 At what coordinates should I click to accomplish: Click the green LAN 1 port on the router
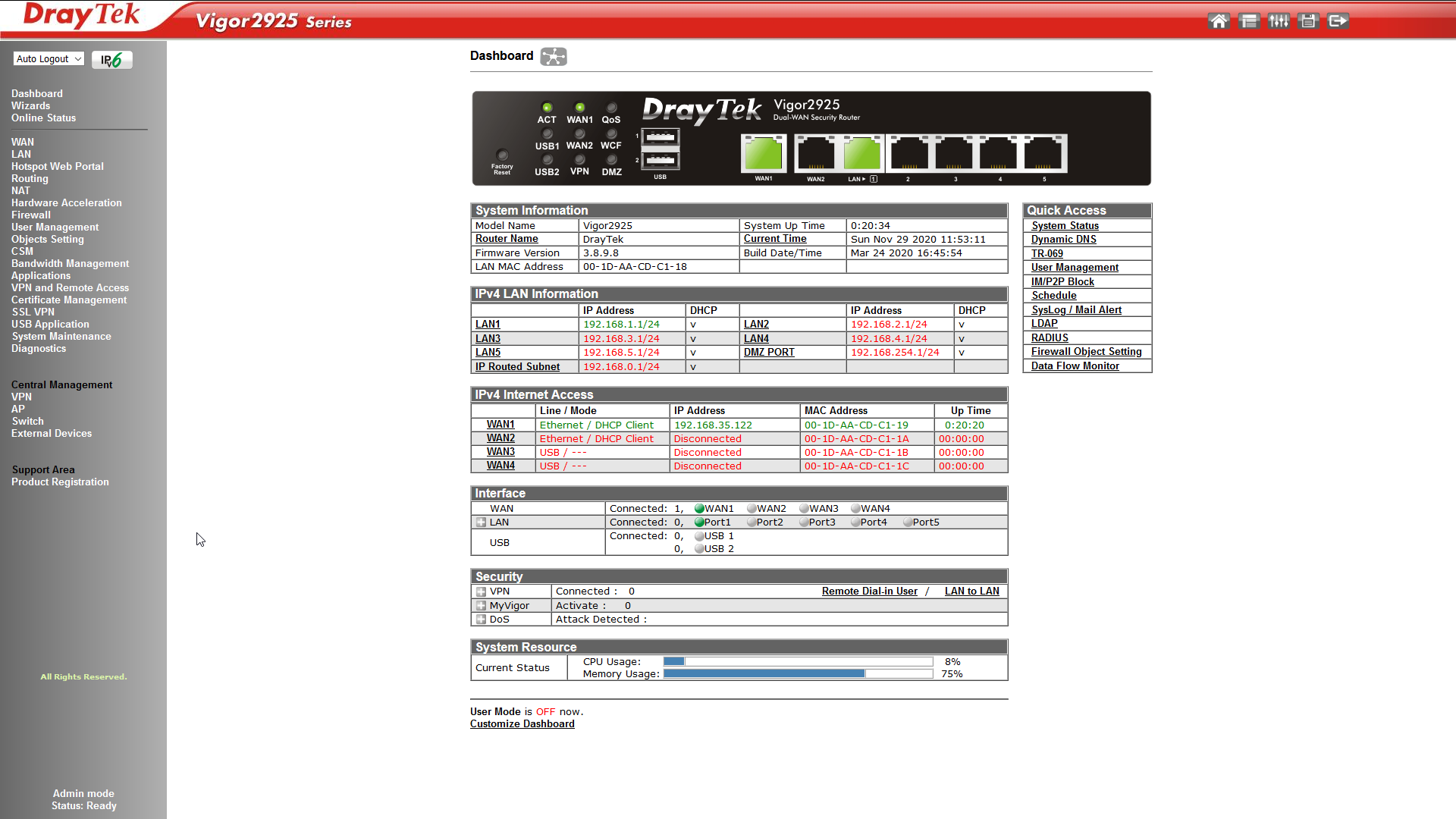tap(862, 154)
